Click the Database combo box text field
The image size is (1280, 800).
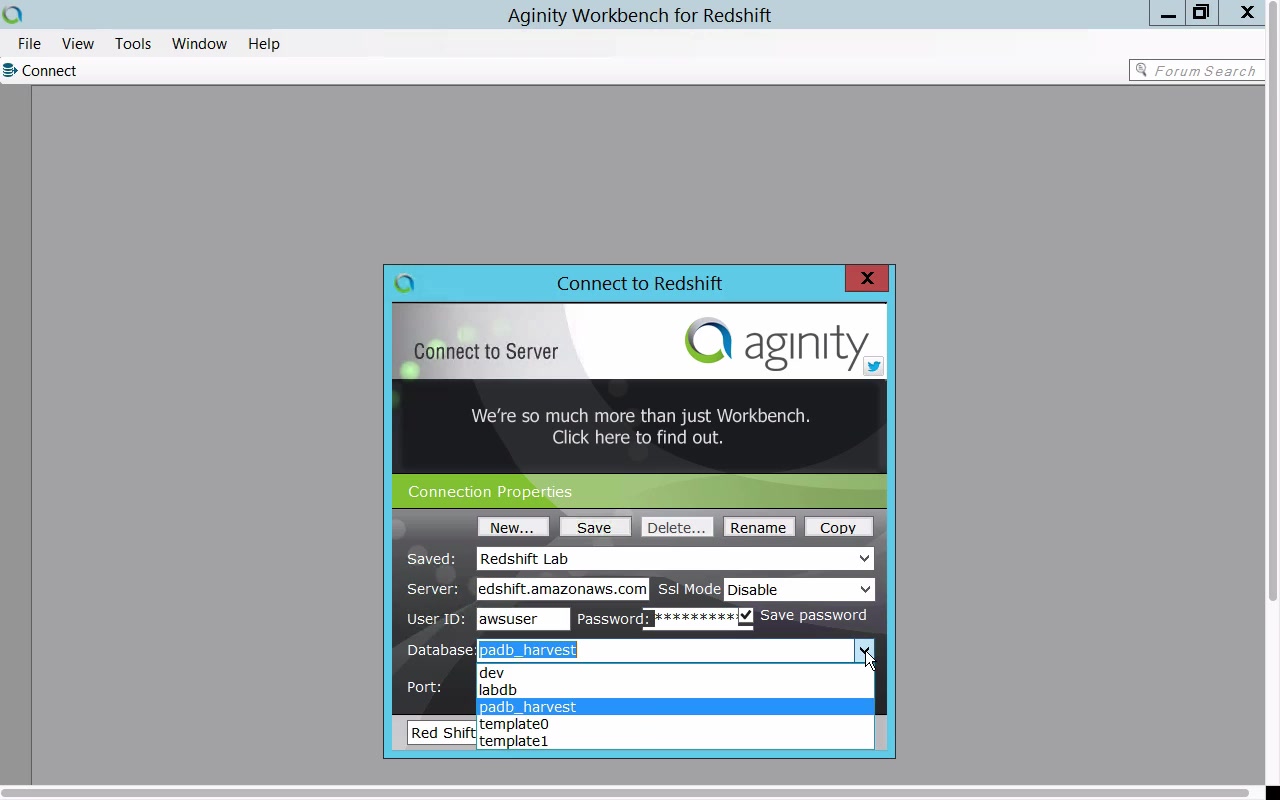click(665, 650)
